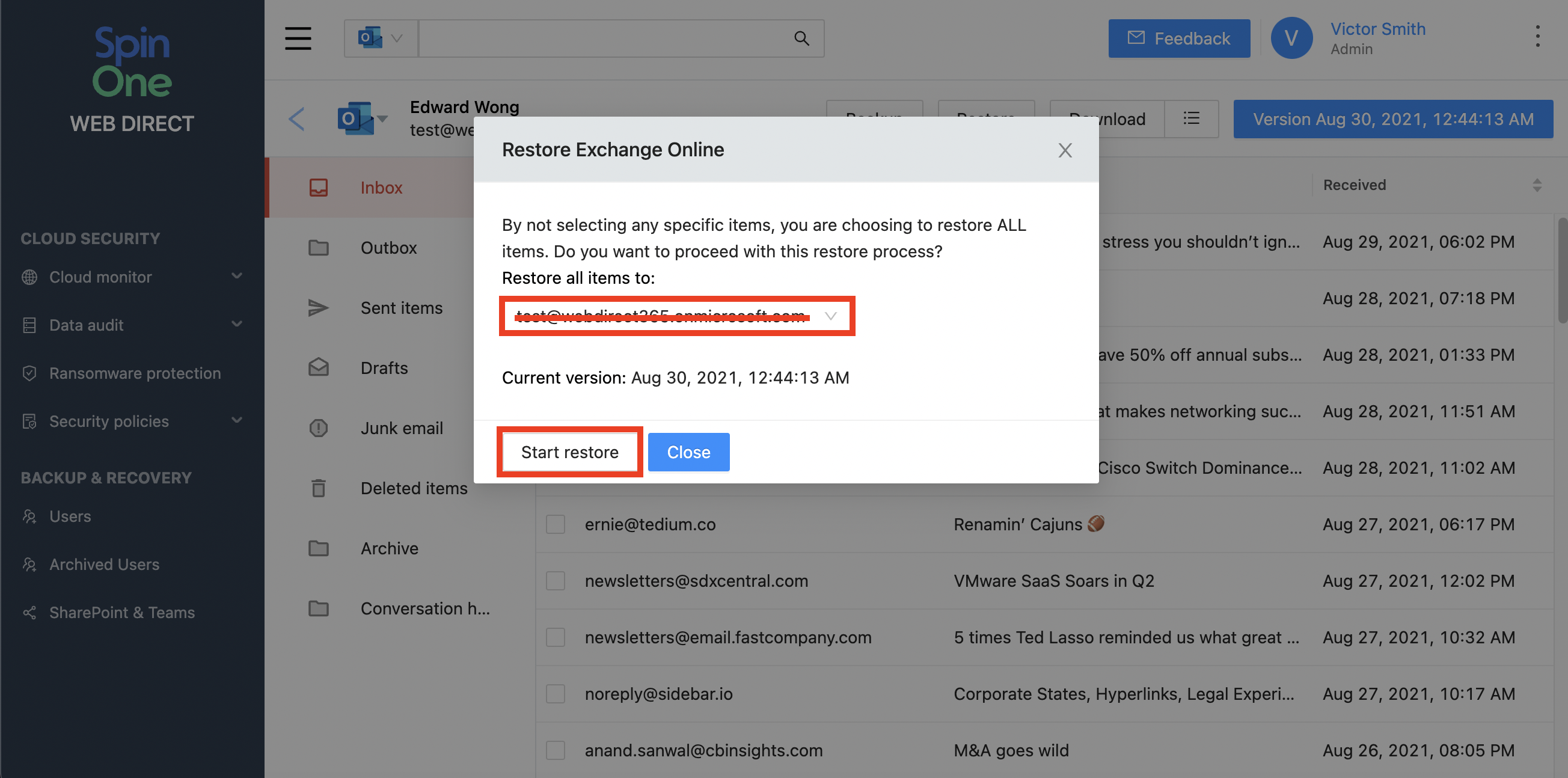
Task: Click the blue Close button
Action: pos(688,452)
